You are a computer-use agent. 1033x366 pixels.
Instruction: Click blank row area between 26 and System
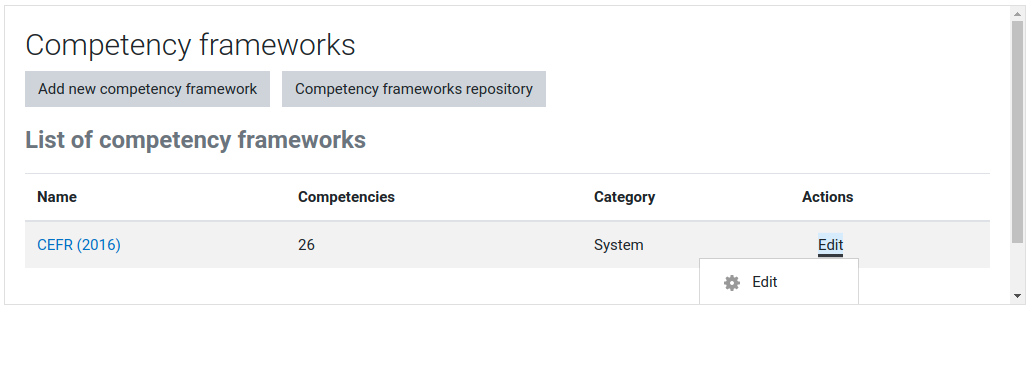pos(455,245)
